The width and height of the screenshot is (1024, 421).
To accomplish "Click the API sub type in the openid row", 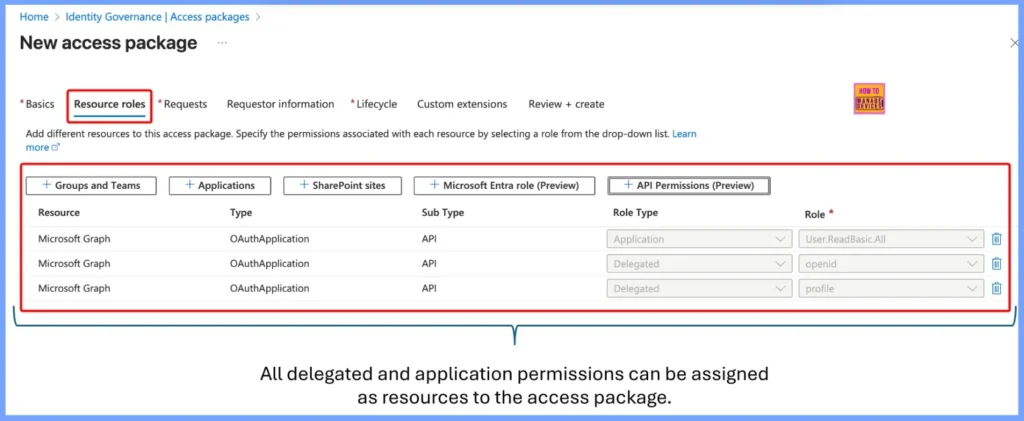I will click(x=430, y=264).
